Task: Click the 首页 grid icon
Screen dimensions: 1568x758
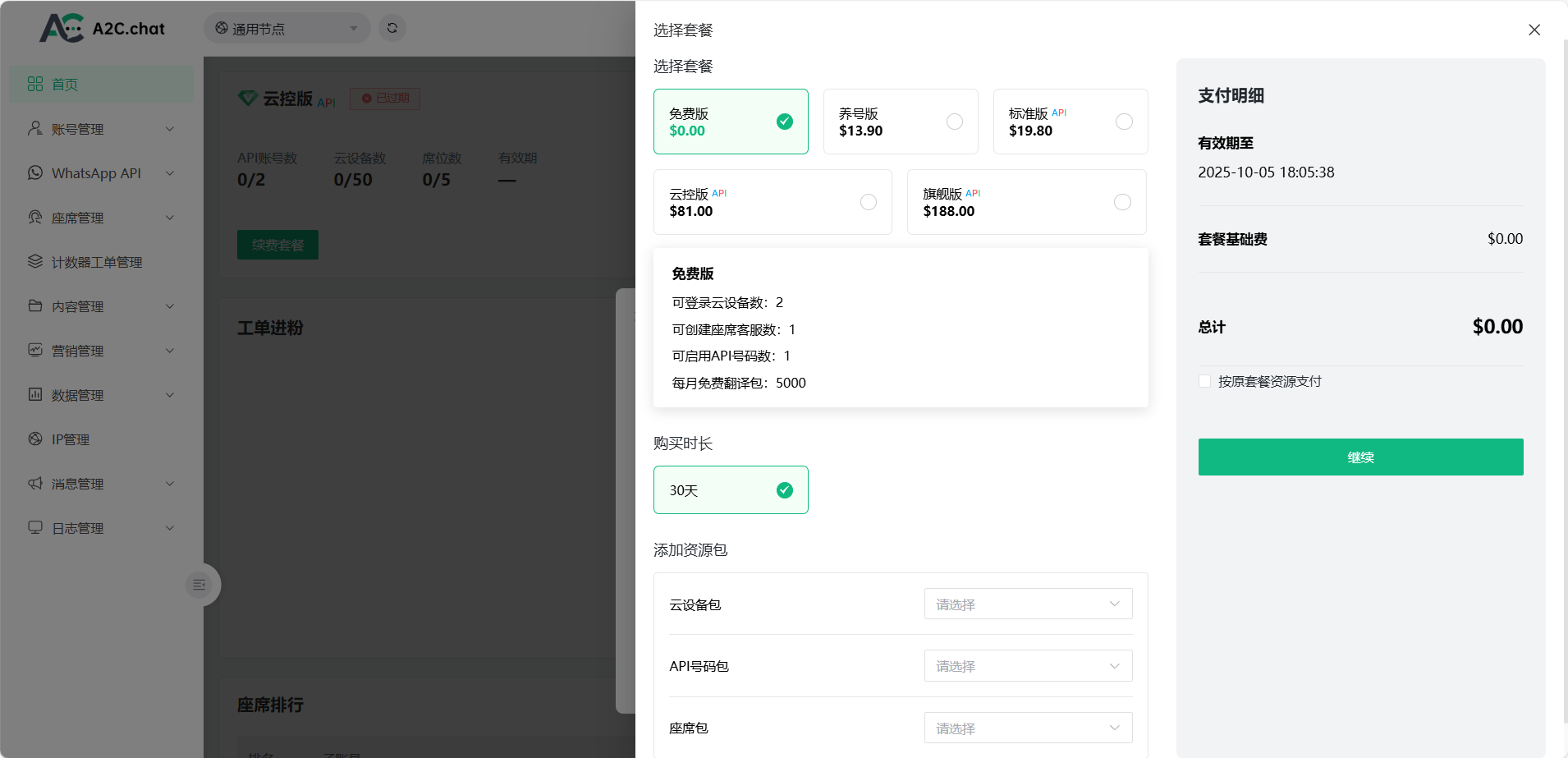Action: 35,85
